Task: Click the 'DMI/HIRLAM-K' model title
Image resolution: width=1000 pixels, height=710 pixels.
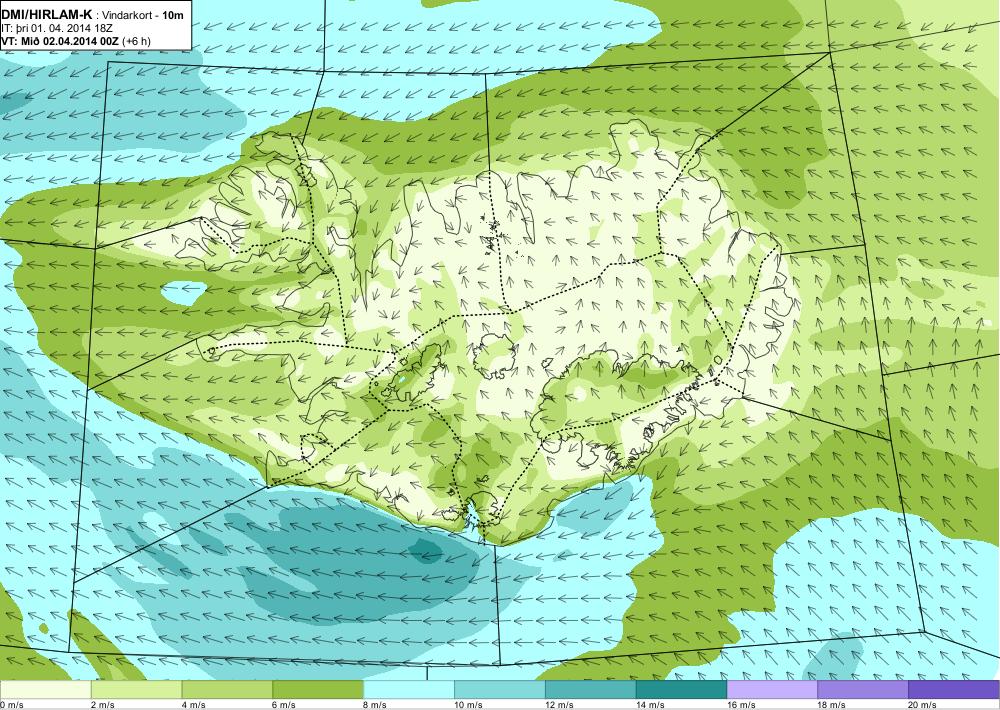Action: tap(47, 15)
